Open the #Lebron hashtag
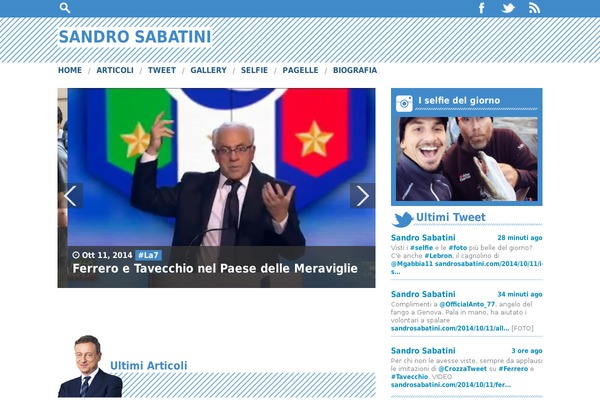The width and height of the screenshot is (600, 400). [438, 256]
